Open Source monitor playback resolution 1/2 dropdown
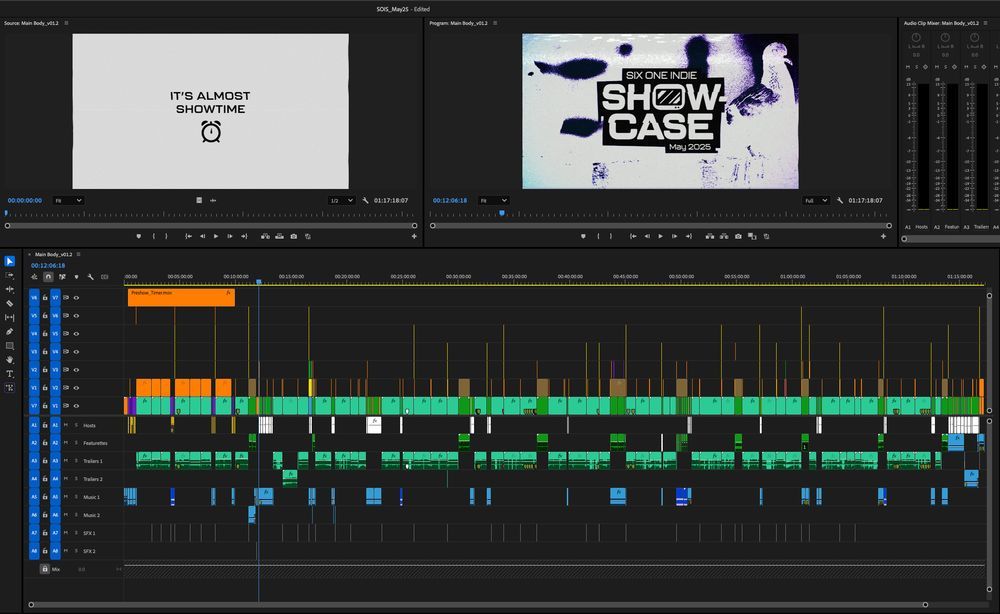 [x=341, y=200]
